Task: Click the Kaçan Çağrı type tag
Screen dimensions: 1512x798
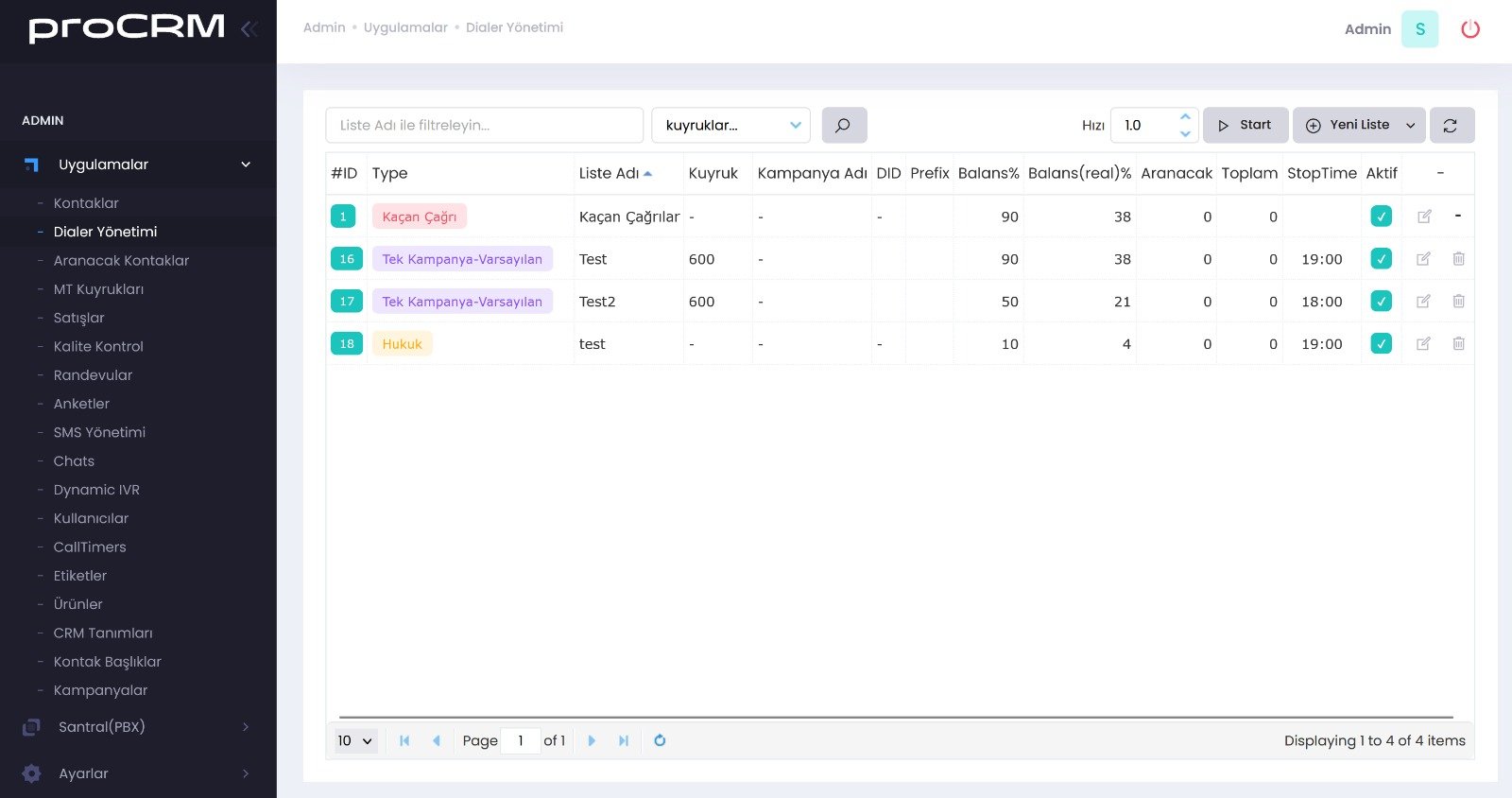Action: (420, 217)
